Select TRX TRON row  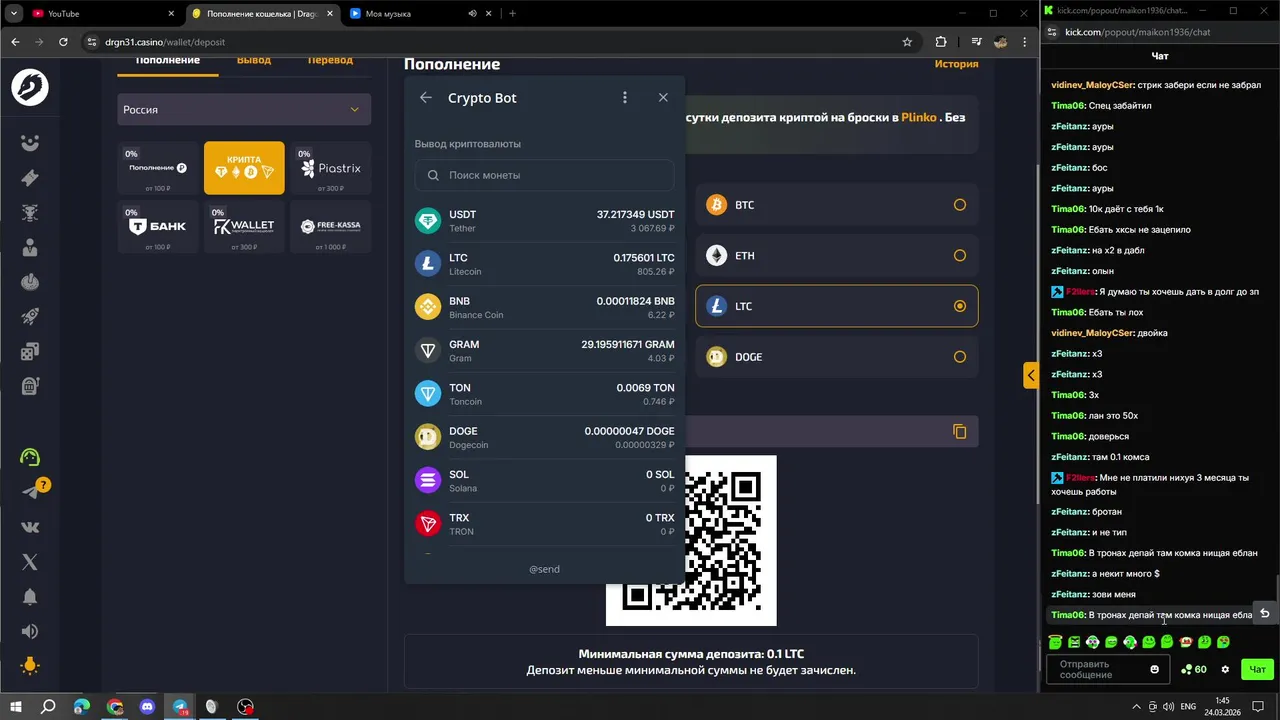point(545,524)
